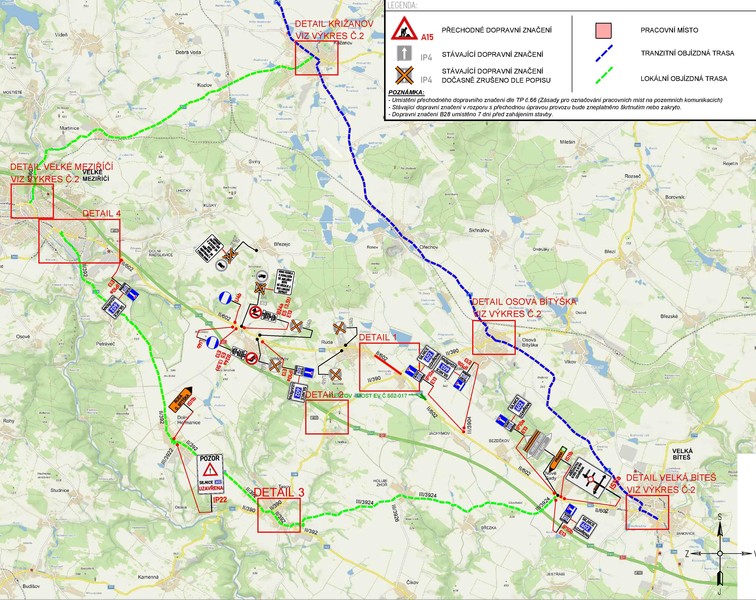Click the A15 roadworks warning sign in legend
The width and height of the screenshot is (756, 600).
pyautogui.click(x=404, y=28)
